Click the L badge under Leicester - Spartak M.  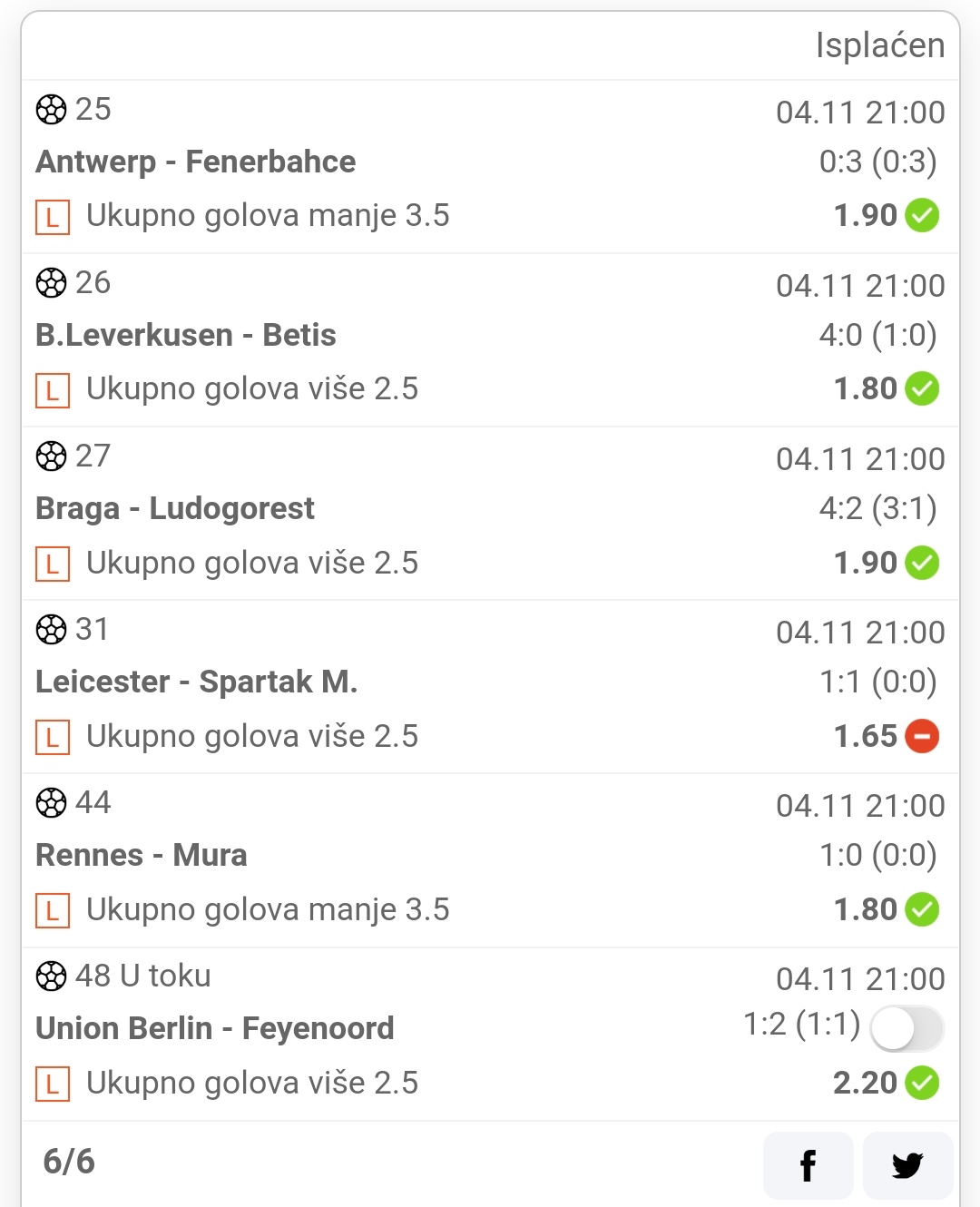tap(53, 737)
